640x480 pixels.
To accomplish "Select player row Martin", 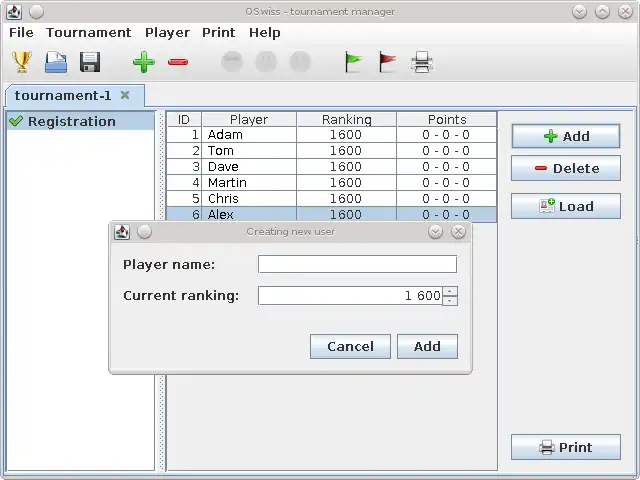I will pos(331,182).
